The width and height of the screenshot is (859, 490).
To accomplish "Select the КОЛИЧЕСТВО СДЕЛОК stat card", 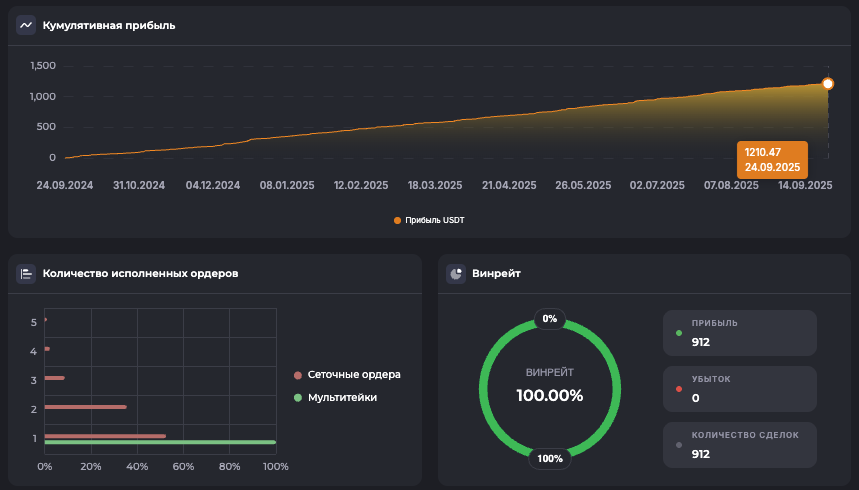I will point(739,445).
